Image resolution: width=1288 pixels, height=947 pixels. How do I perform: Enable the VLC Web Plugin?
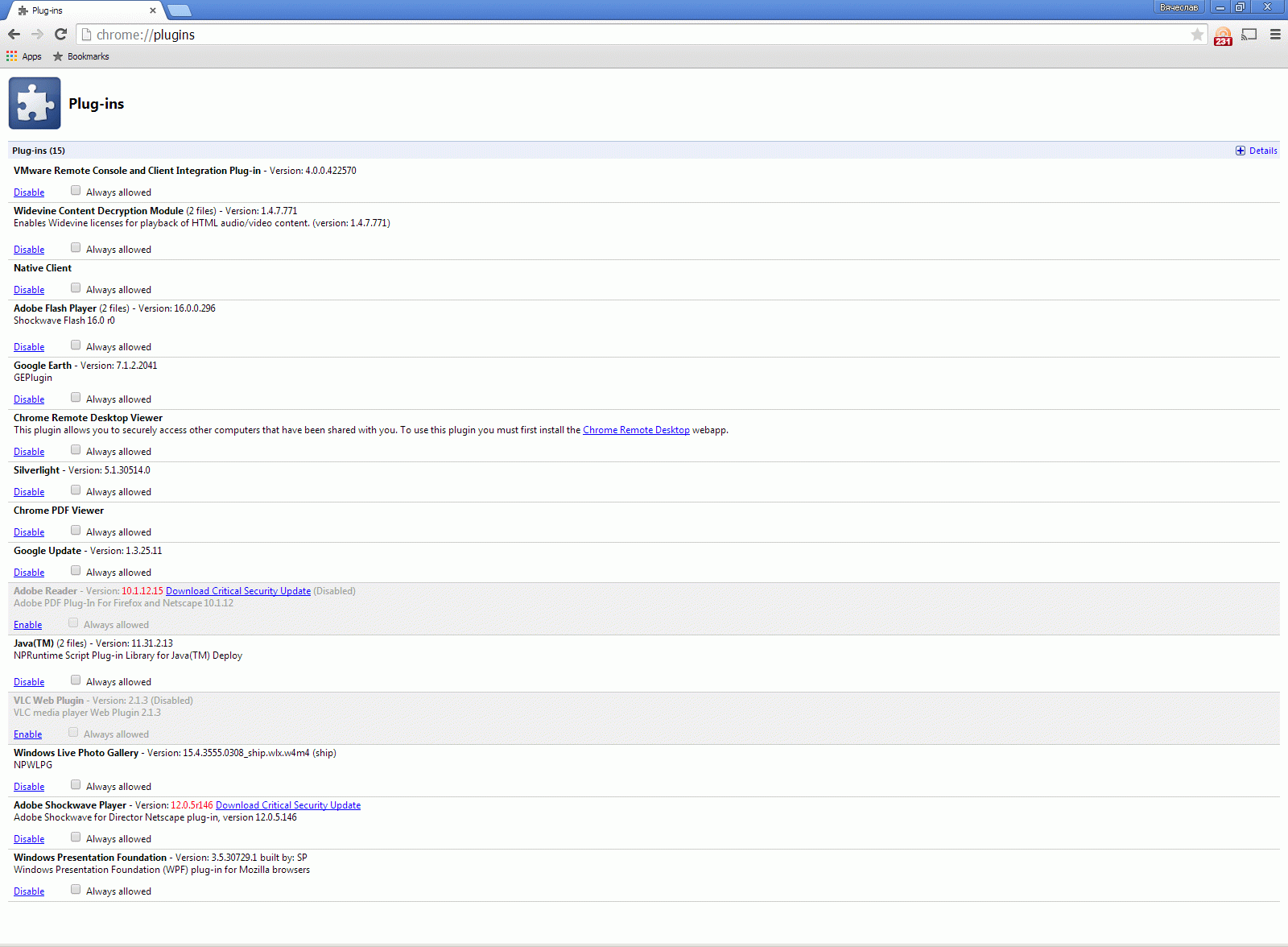coord(27,734)
